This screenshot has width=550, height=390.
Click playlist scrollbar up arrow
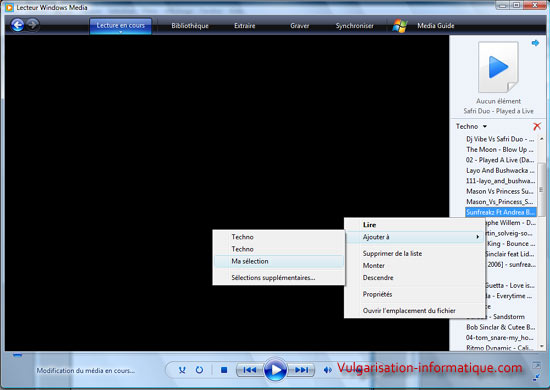pos(541,139)
